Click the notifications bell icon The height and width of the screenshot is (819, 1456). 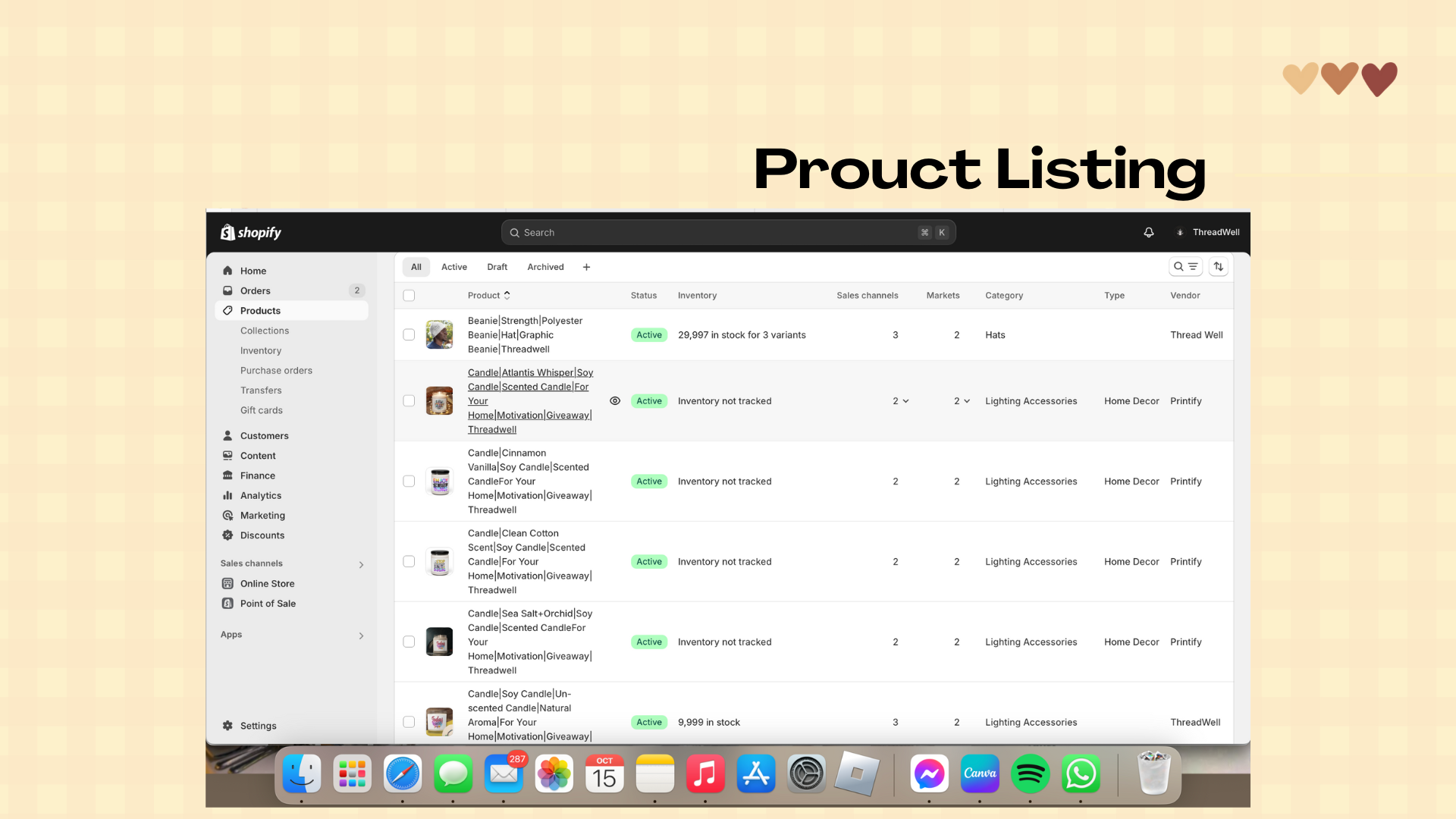pyautogui.click(x=1149, y=233)
